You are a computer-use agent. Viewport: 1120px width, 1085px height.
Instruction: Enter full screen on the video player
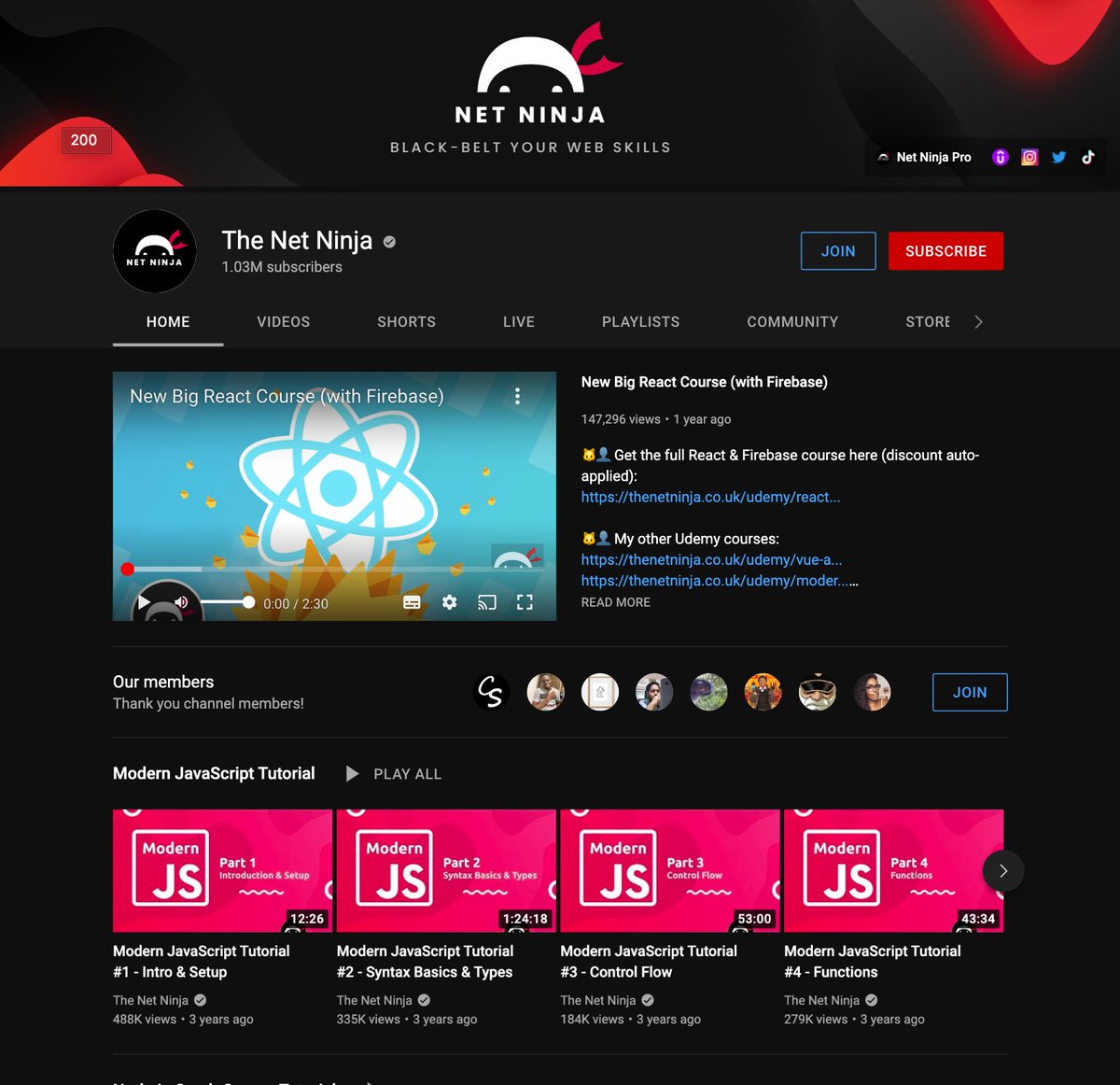point(525,603)
